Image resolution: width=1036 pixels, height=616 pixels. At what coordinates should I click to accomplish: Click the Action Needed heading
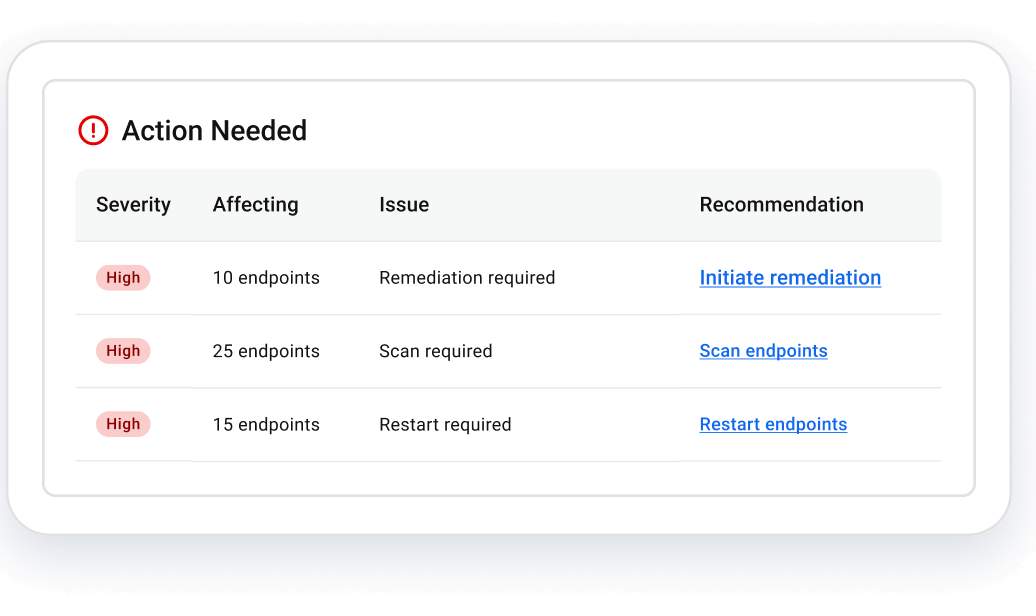(x=214, y=130)
